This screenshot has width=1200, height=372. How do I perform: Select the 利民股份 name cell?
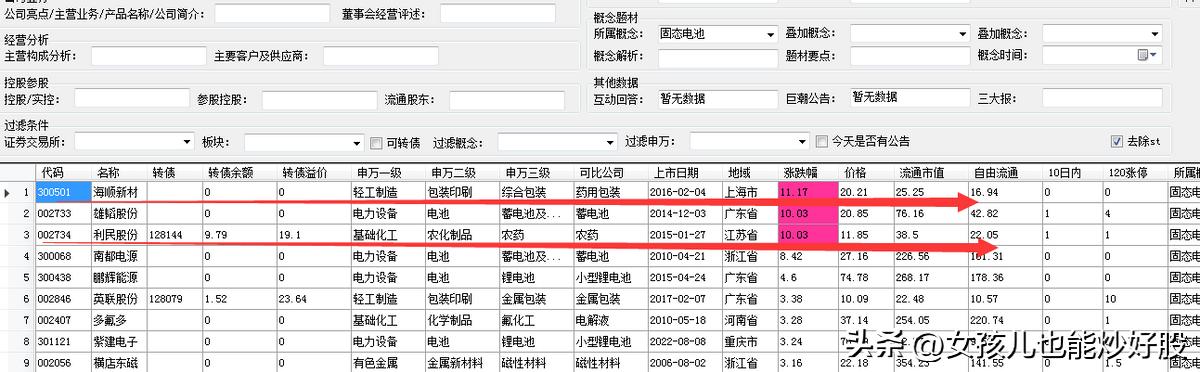tap(120, 235)
